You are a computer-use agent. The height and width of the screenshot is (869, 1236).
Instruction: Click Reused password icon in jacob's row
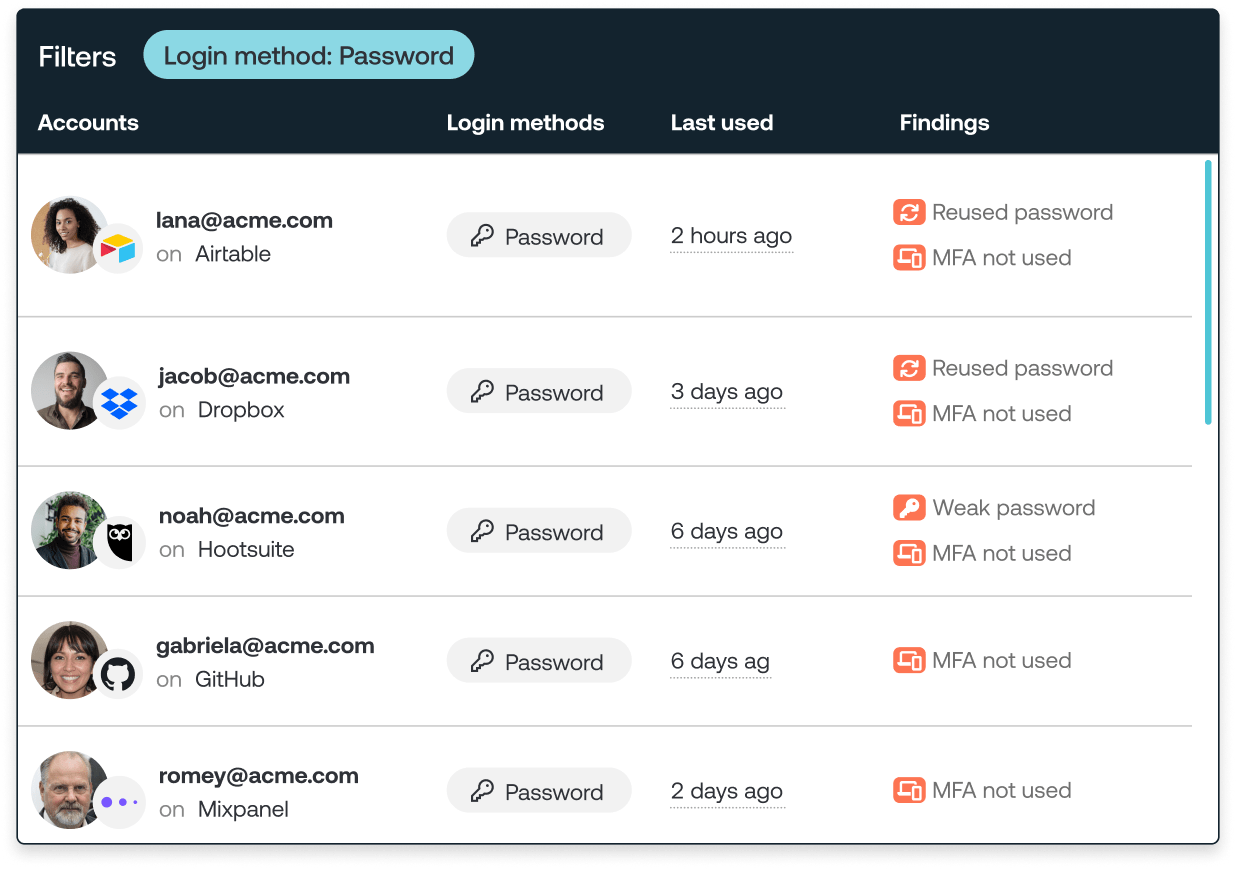coord(908,368)
